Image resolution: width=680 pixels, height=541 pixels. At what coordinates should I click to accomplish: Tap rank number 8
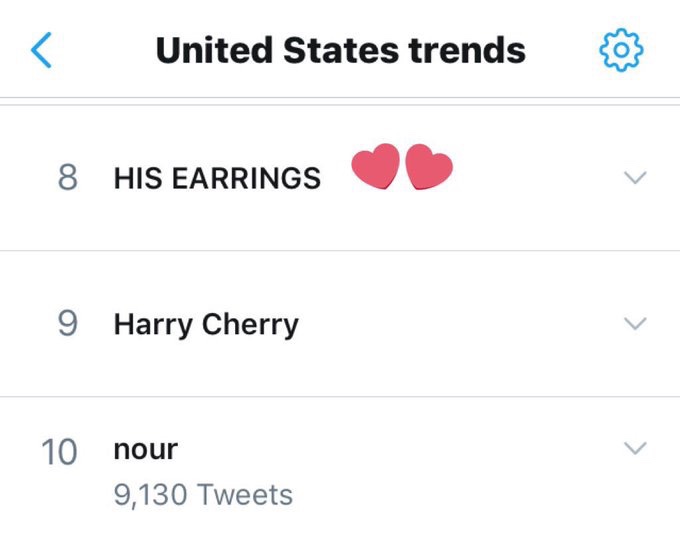coord(67,179)
